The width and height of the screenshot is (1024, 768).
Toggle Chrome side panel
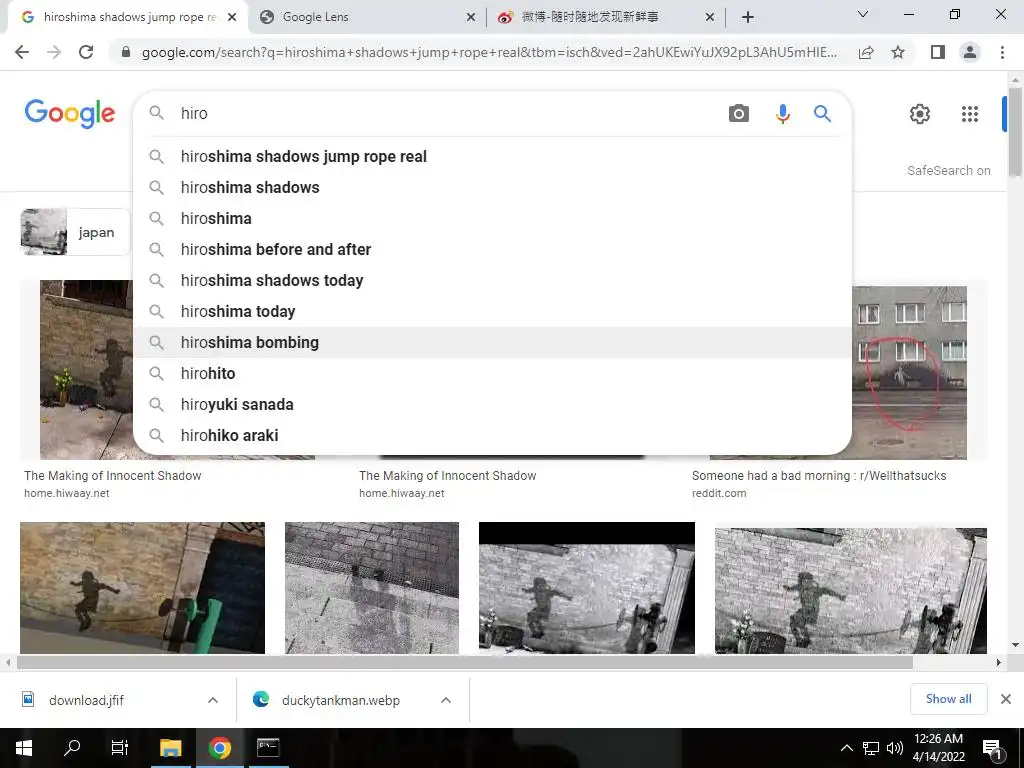click(x=938, y=52)
